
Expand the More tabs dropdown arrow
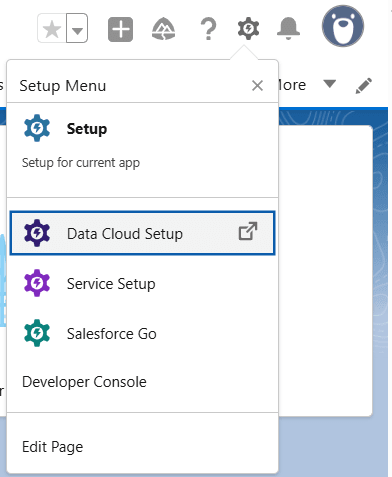coord(329,84)
